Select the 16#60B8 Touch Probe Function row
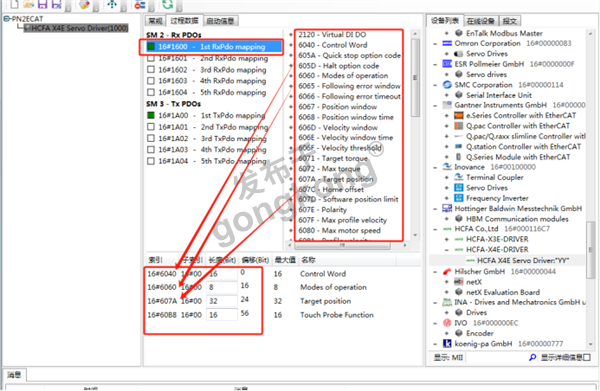The height and width of the screenshot is (391, 600). (260, 315)
